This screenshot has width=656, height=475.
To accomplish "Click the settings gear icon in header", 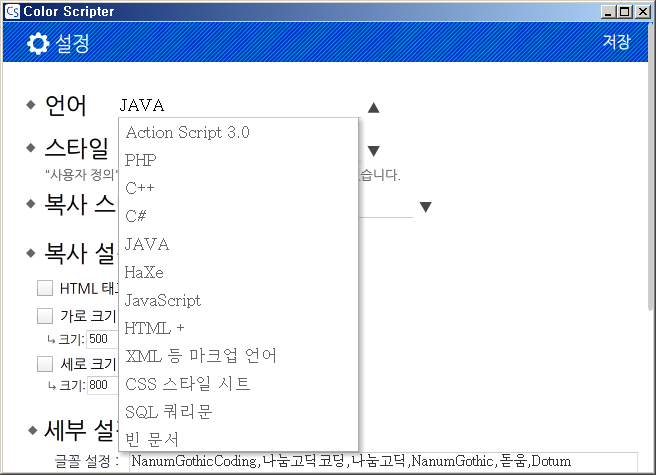I will [38, 43].
